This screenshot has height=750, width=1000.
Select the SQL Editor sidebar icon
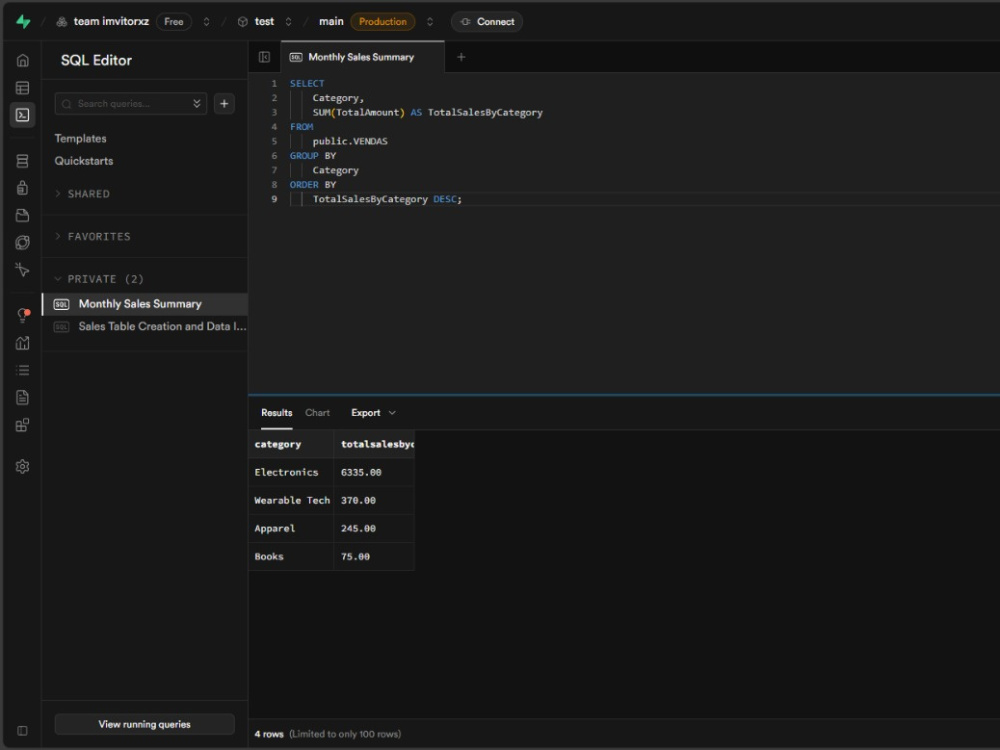click(x=22, y=115)
